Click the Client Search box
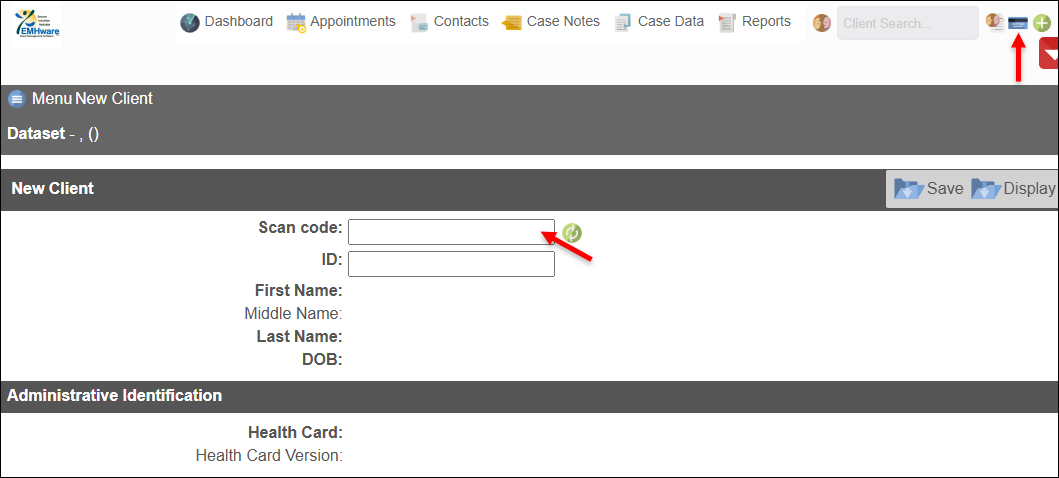Screen dimensions: 1059x478 point(907,23)
